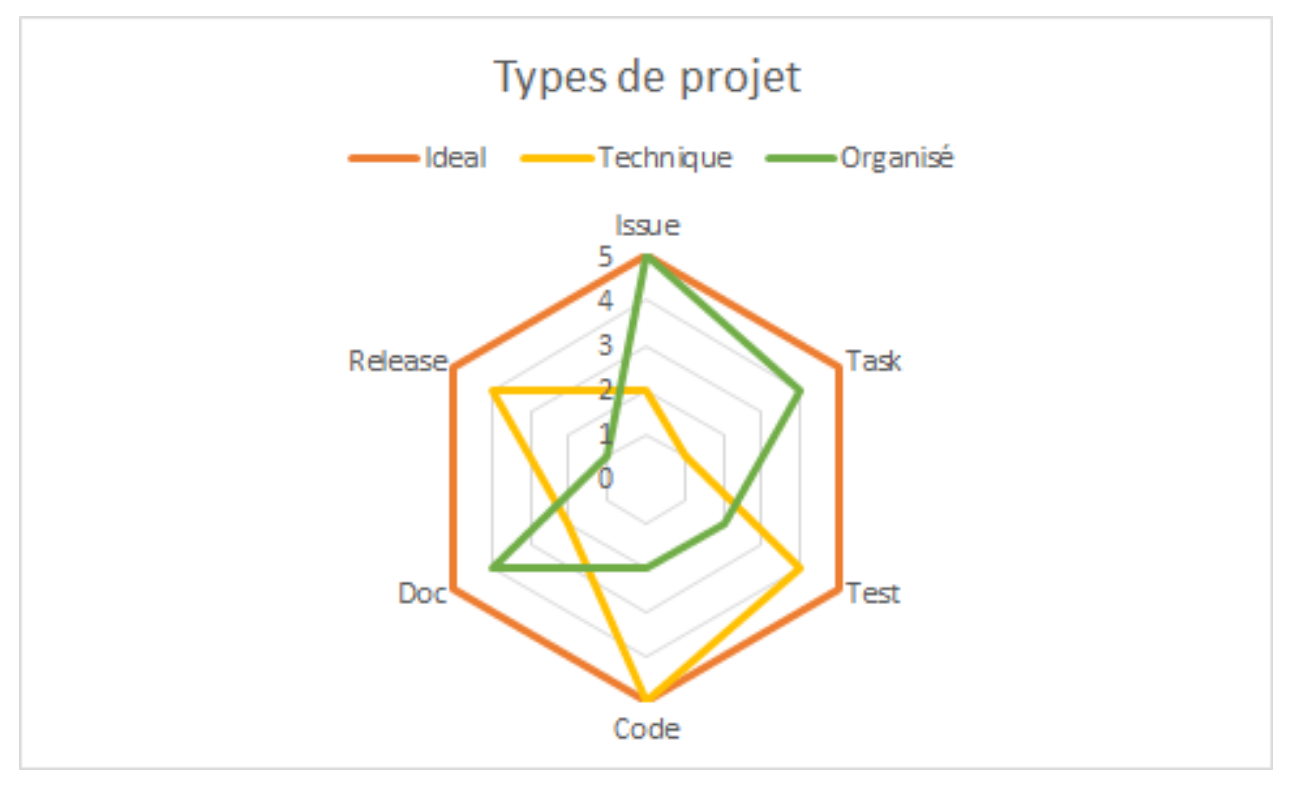Image resolution: width=1292 pixels, height=790 pixels.
Task: Click Organisé's green vertex on Doc axis
Action: [x=492, y=568]
